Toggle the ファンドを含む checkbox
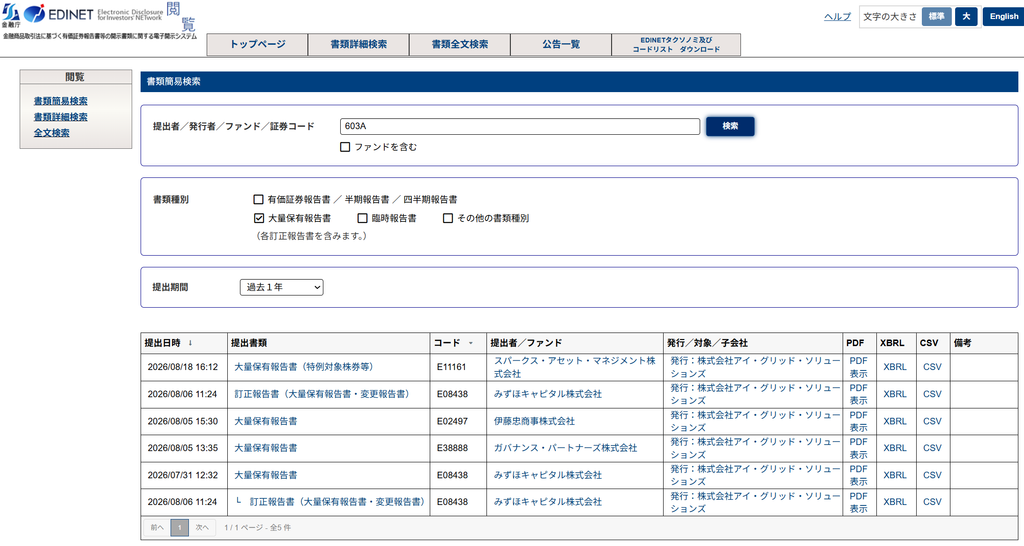The width and height of the screenshot is (1024, 546). [345, 147]
